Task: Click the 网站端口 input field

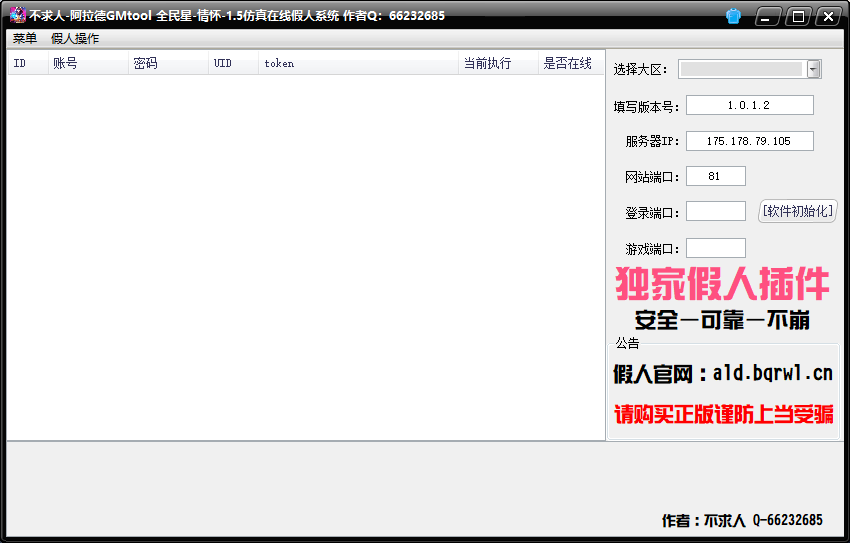Action: point(716,176)
